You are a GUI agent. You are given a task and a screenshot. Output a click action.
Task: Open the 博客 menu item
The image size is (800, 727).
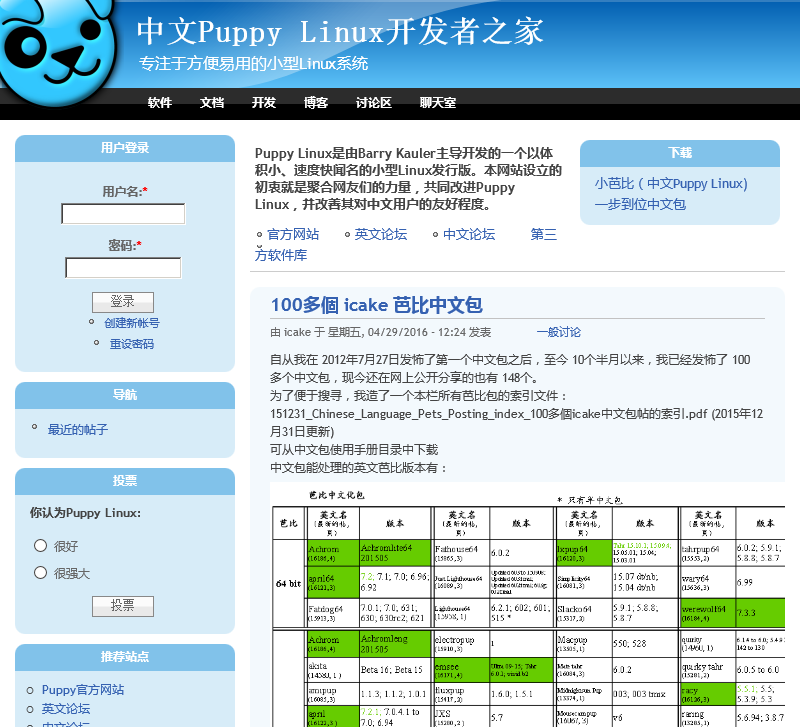(316, 103)
